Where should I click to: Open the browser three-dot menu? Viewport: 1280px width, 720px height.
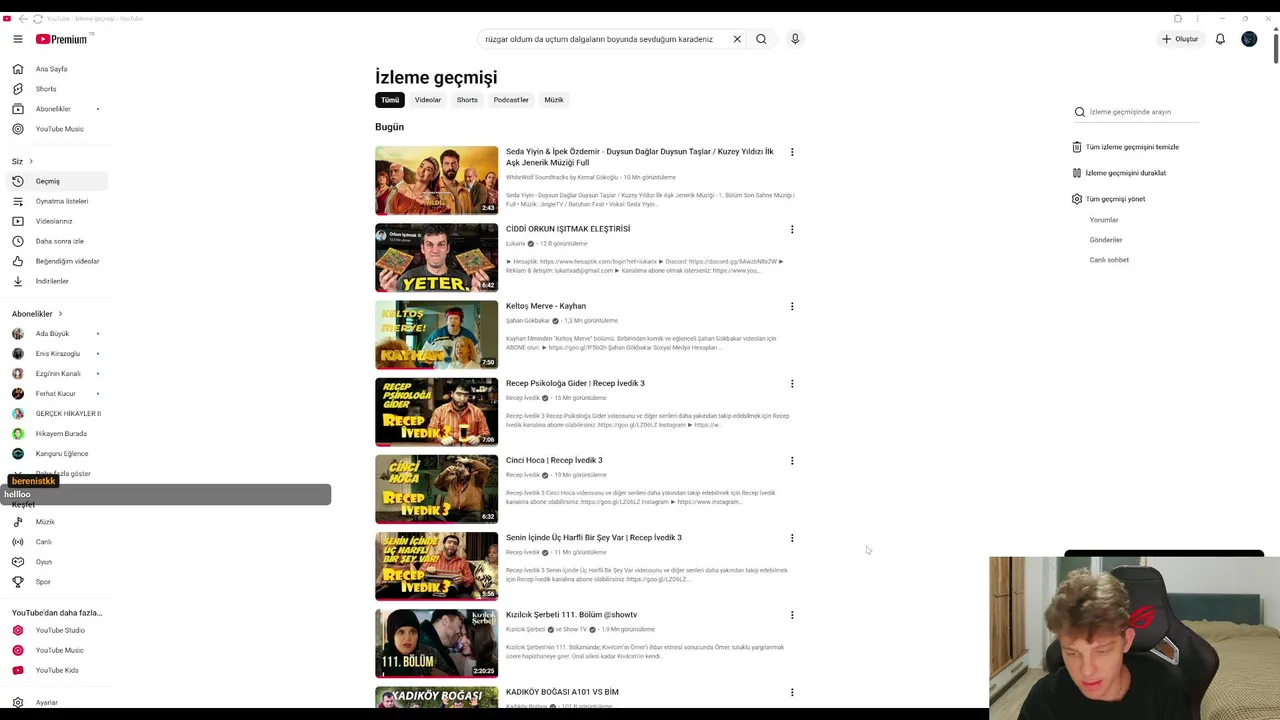point(1197,18)
